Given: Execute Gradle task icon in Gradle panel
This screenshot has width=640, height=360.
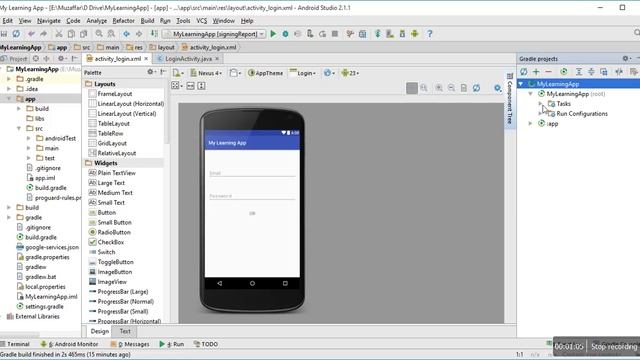Looking at the screenshot, I should tap(564, 72).
